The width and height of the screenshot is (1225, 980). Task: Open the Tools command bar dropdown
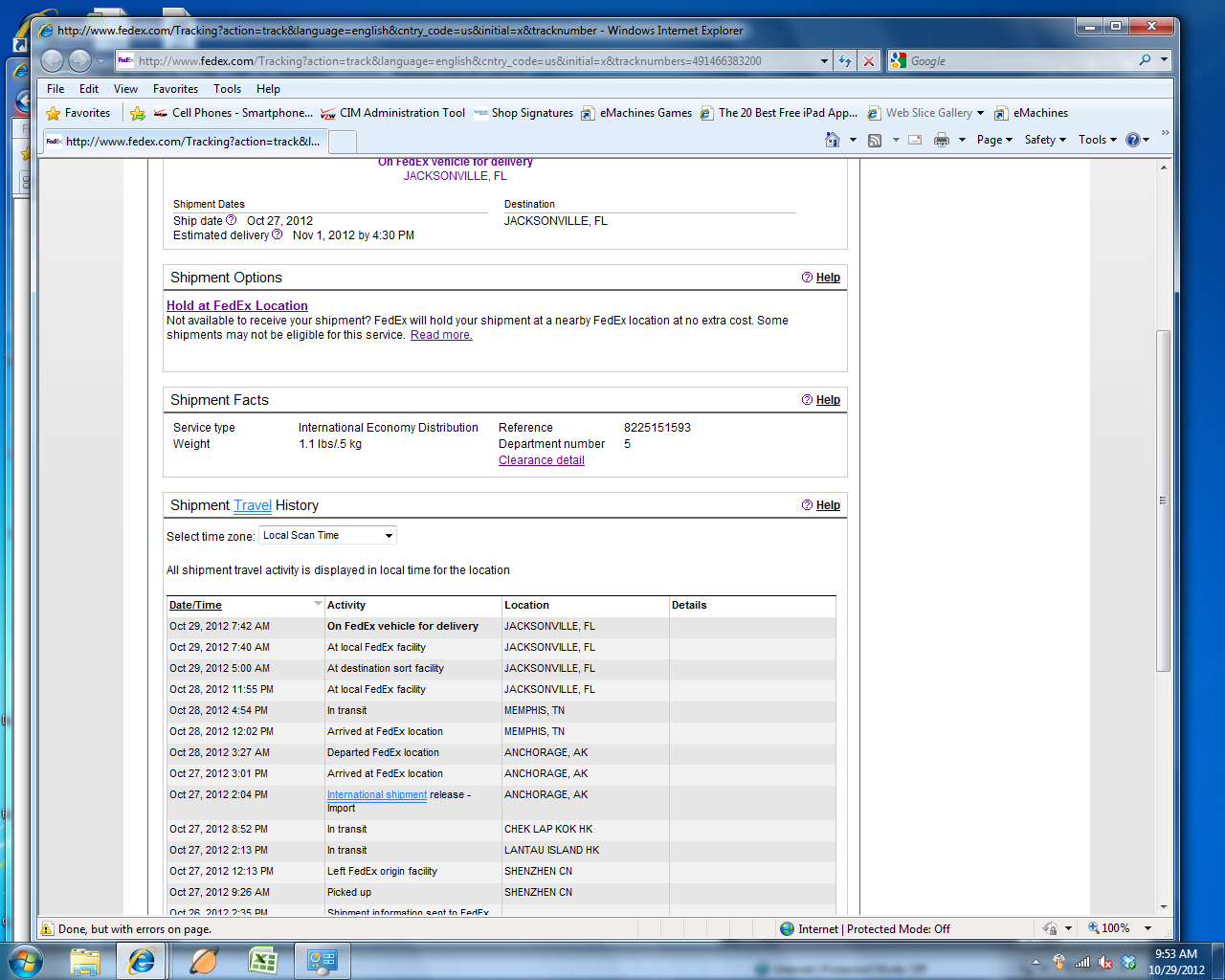(1098, 140)
